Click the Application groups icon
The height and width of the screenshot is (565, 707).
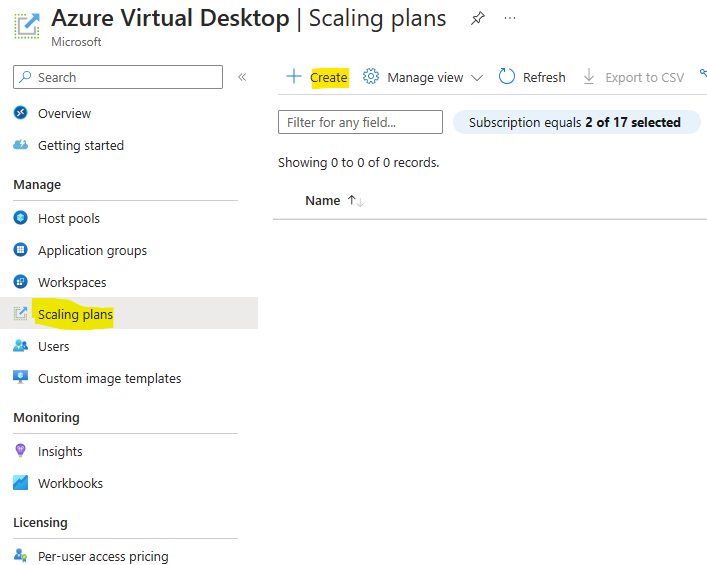point(20,250)
